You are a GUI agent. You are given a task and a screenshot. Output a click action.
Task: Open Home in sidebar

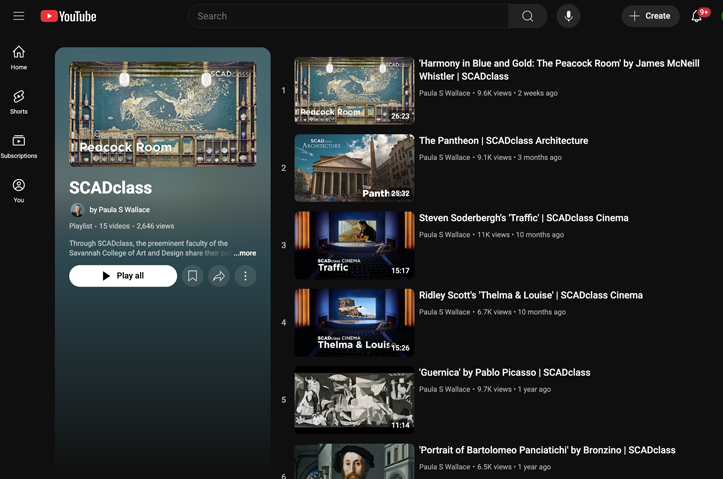(x=18, y=58)
